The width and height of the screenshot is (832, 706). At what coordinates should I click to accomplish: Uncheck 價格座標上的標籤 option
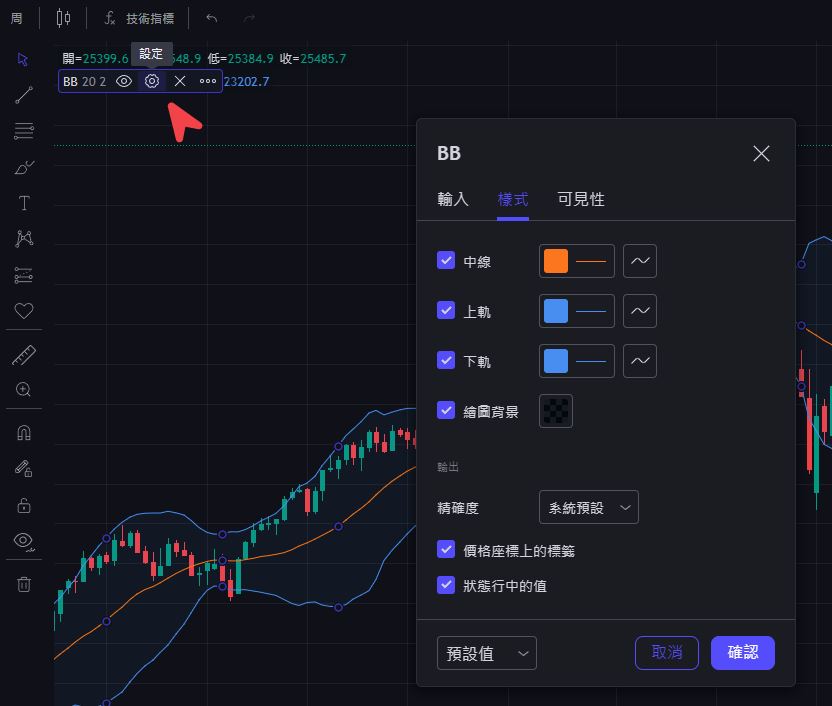pos(446,549)
